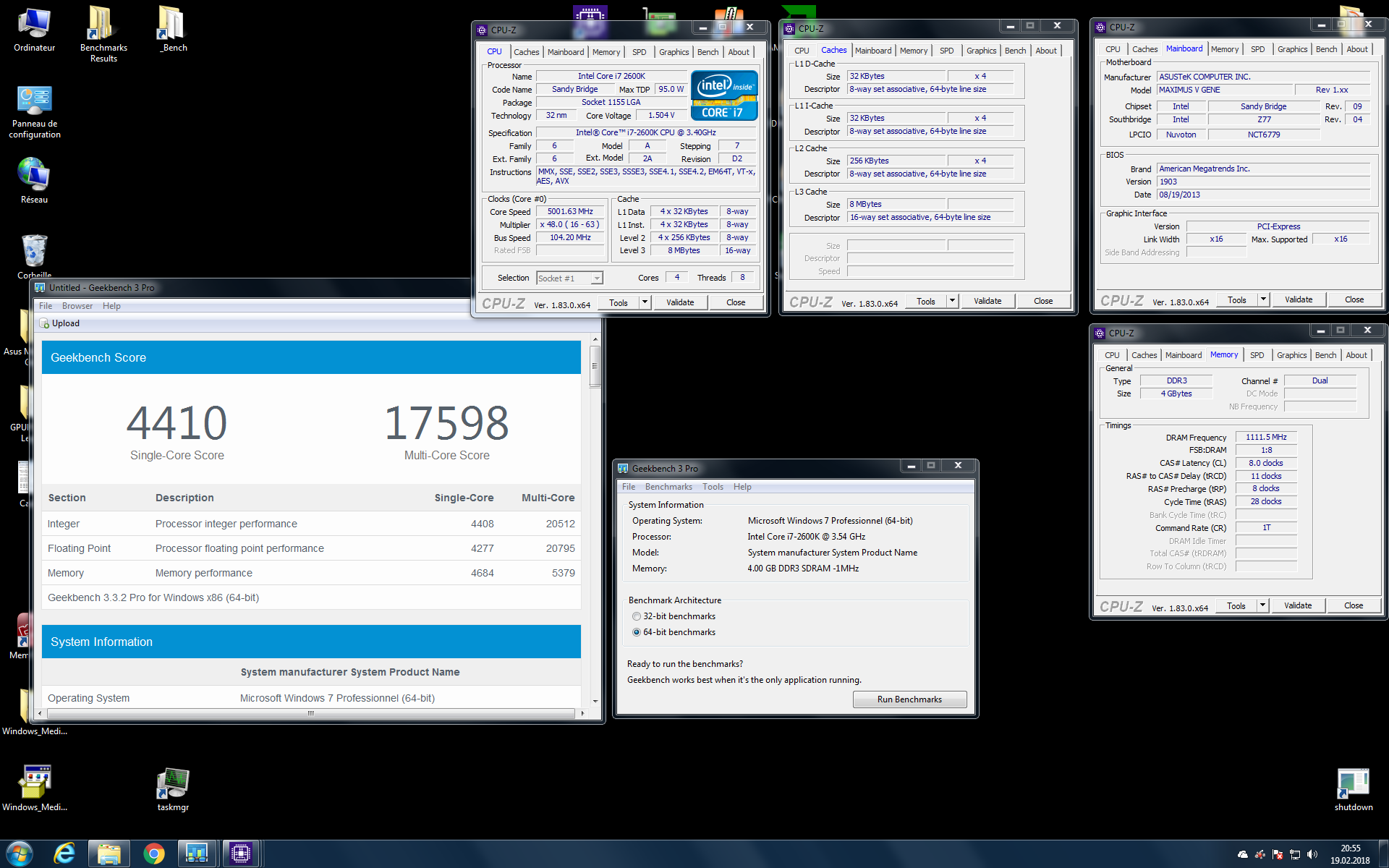Screen dimensions: 1389x868
Task: Expand Tools arrow in CPU-Z Memory window
Action: 1262,605
